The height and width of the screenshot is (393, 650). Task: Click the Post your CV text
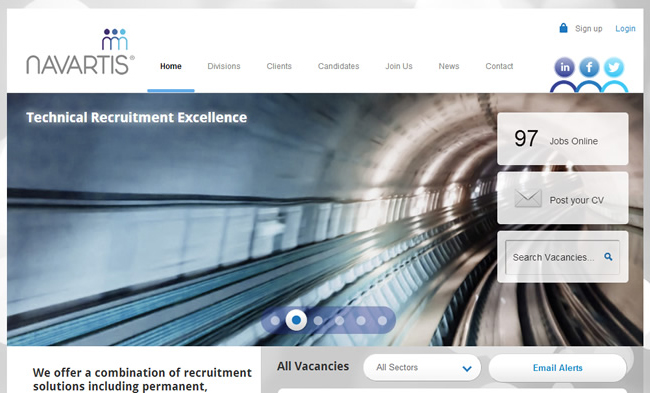pos(577,200)
